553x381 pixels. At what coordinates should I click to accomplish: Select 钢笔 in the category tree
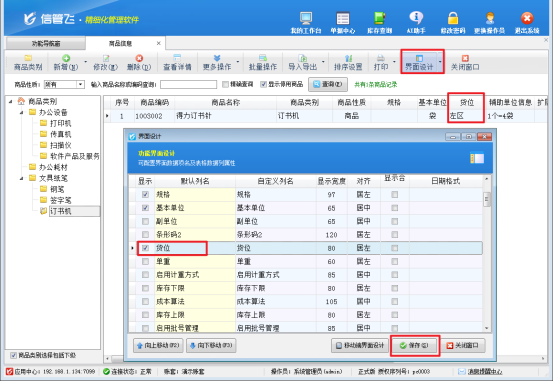tap(57, 189)
